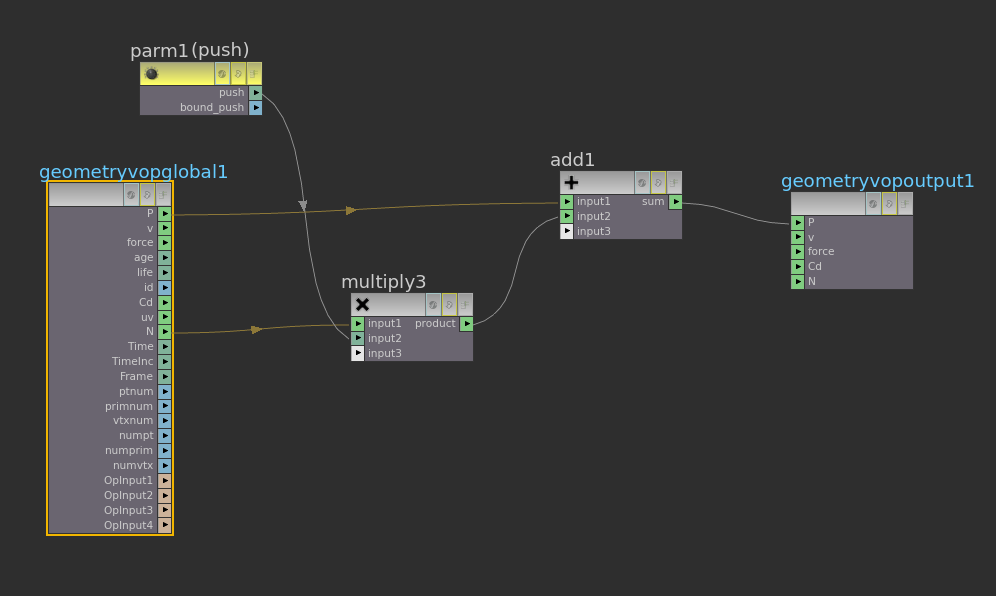Toggle the yellow-outlined flag on add1 header
The height and width of the screenshot is (596, 996).
pos(658,182)
